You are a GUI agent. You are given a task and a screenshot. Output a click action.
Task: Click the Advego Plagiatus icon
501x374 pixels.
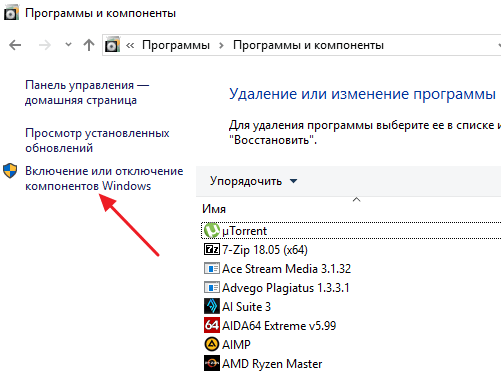212,287
